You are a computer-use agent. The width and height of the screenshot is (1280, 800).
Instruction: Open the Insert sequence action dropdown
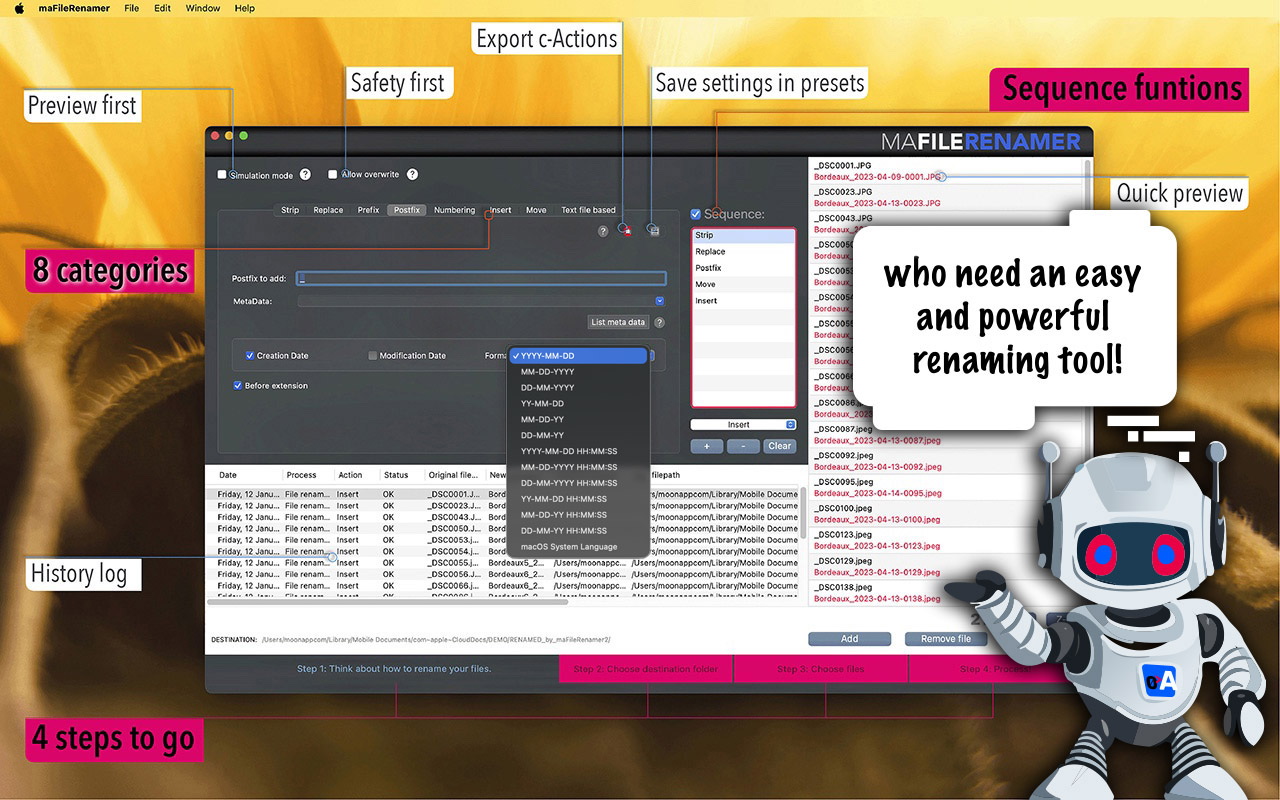tap(743, 425)
